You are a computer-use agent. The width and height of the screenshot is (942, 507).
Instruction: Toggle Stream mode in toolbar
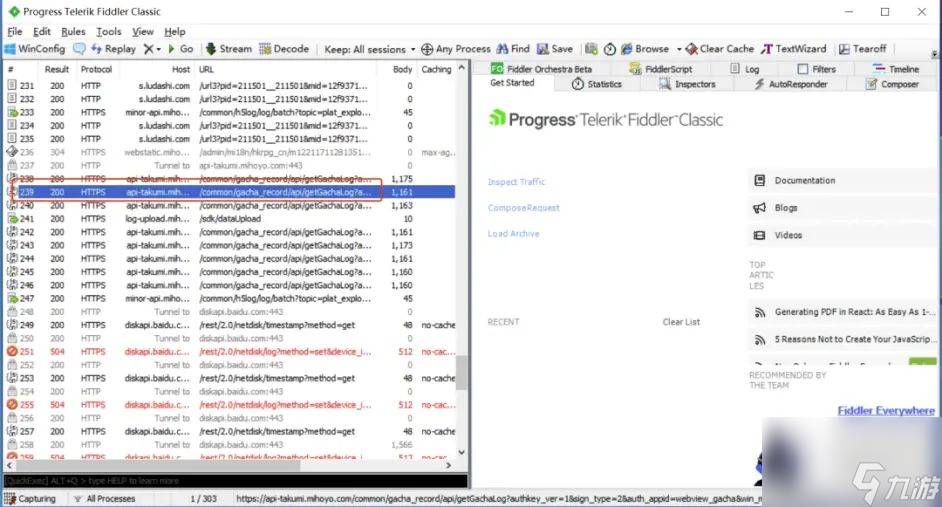point(229,49)
